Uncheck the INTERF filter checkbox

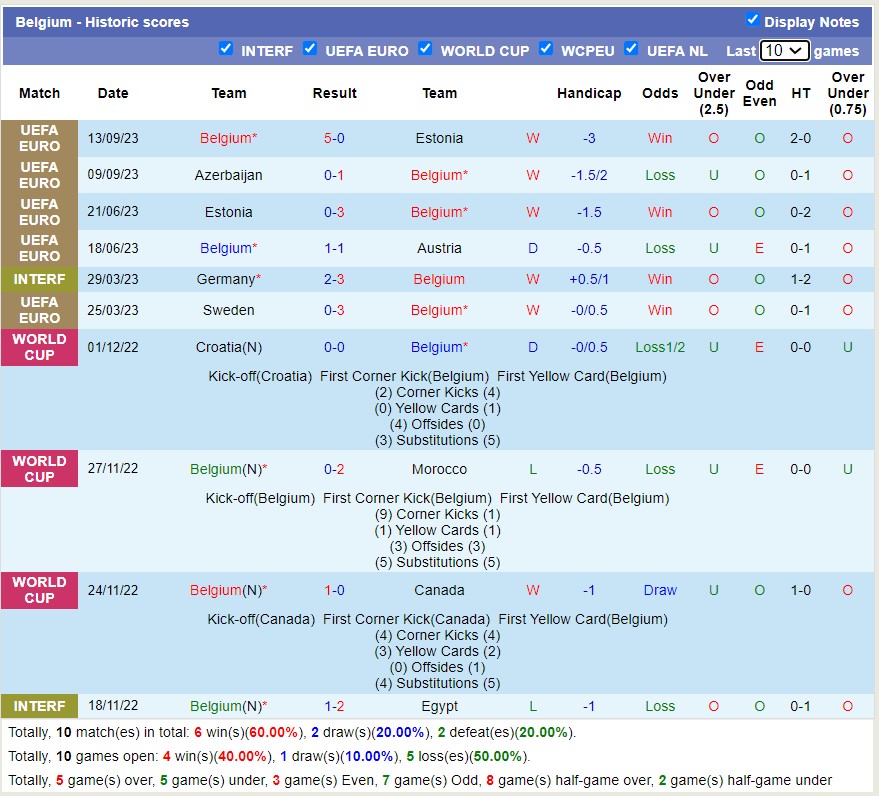click(226, 49)
